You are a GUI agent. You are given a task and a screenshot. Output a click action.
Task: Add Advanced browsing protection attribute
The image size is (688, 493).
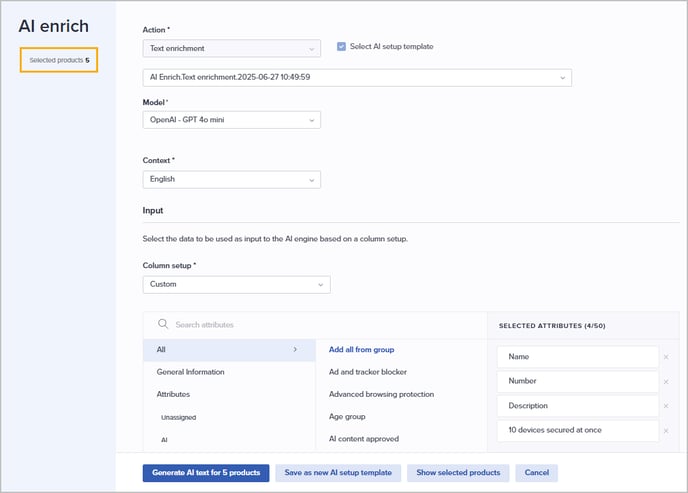[x=381, y=394]
